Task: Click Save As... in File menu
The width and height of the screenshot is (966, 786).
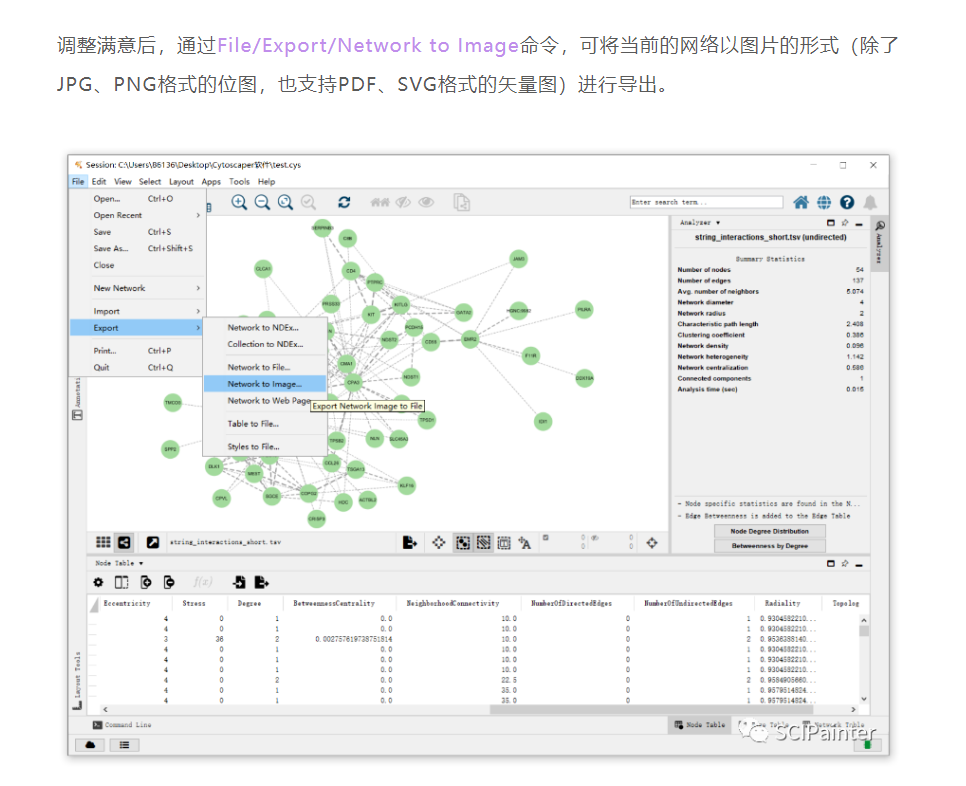Action: point(138,249)
